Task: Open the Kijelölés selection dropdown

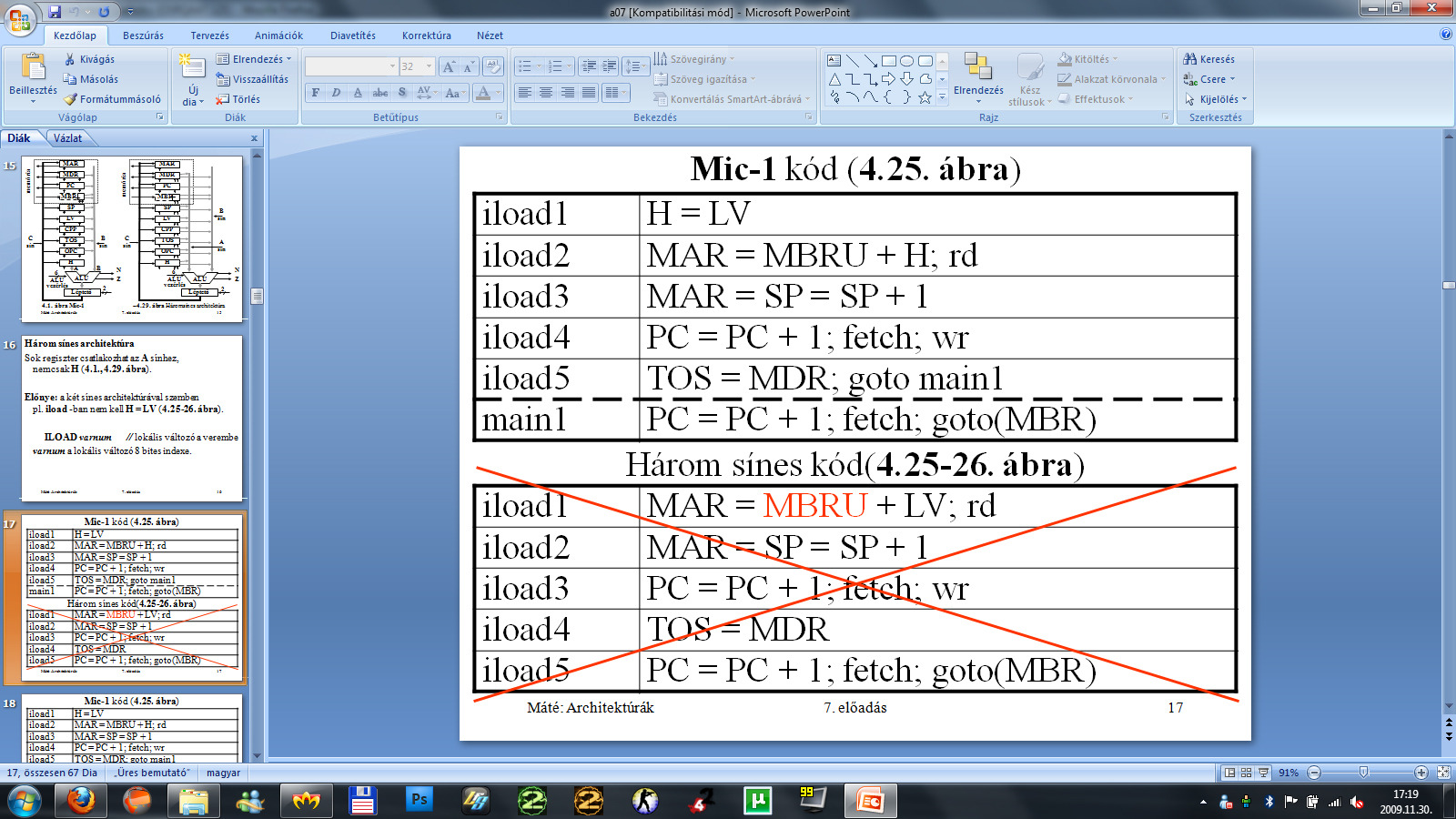Action: click(x=1218, y=99)
